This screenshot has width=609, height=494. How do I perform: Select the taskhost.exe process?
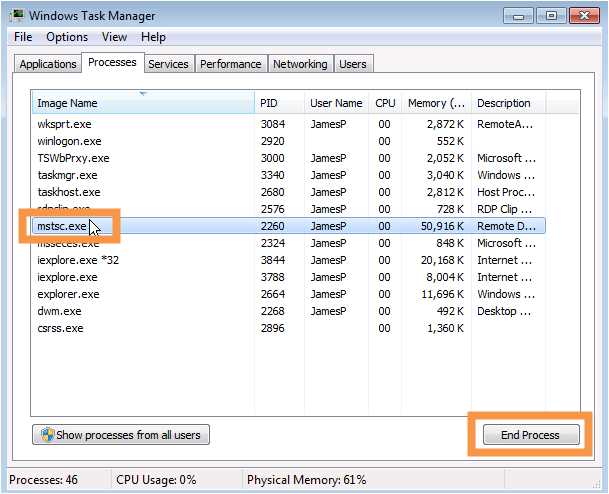289,192
